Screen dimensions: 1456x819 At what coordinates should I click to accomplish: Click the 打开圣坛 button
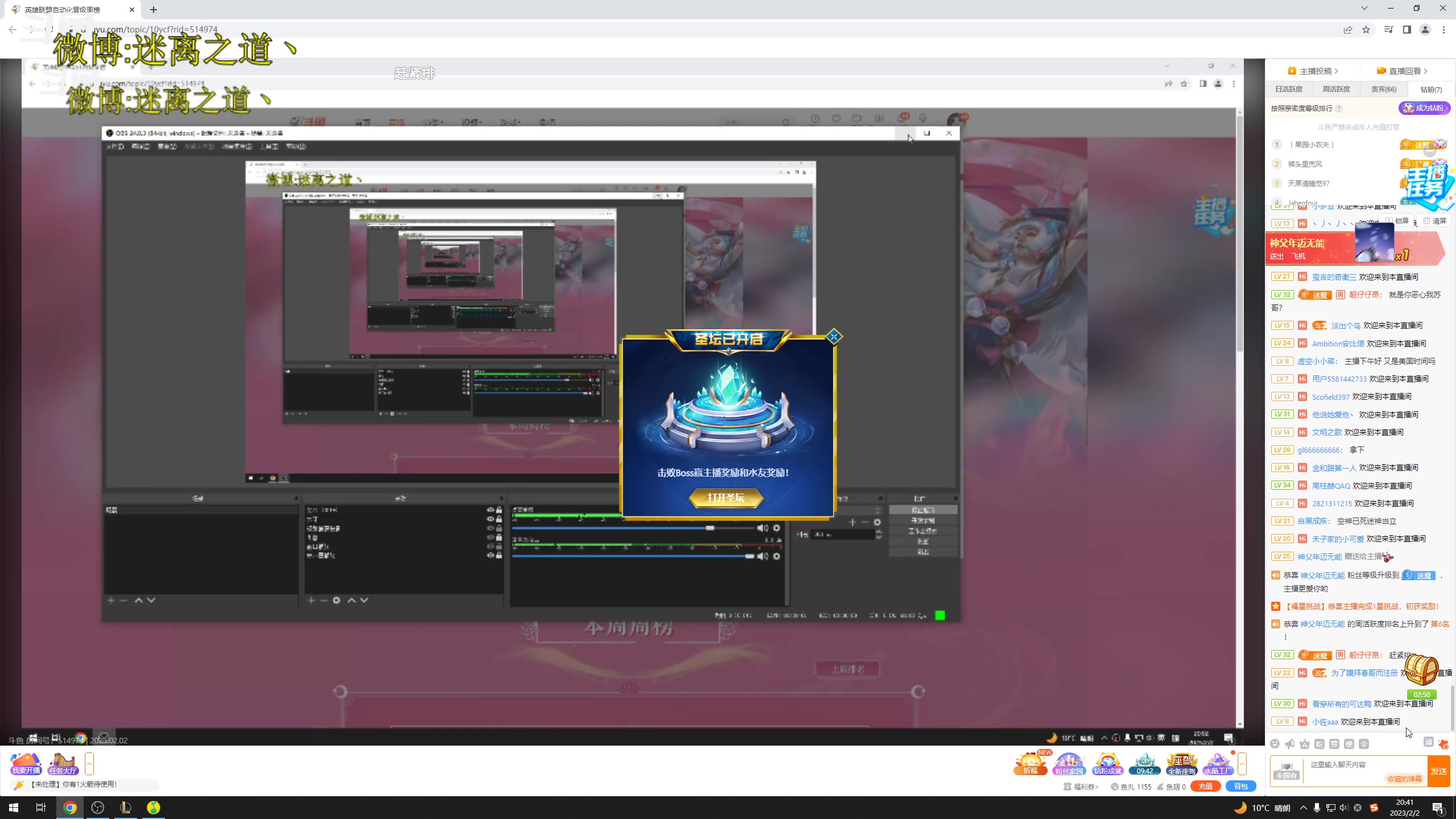click(x=726, y=498)
